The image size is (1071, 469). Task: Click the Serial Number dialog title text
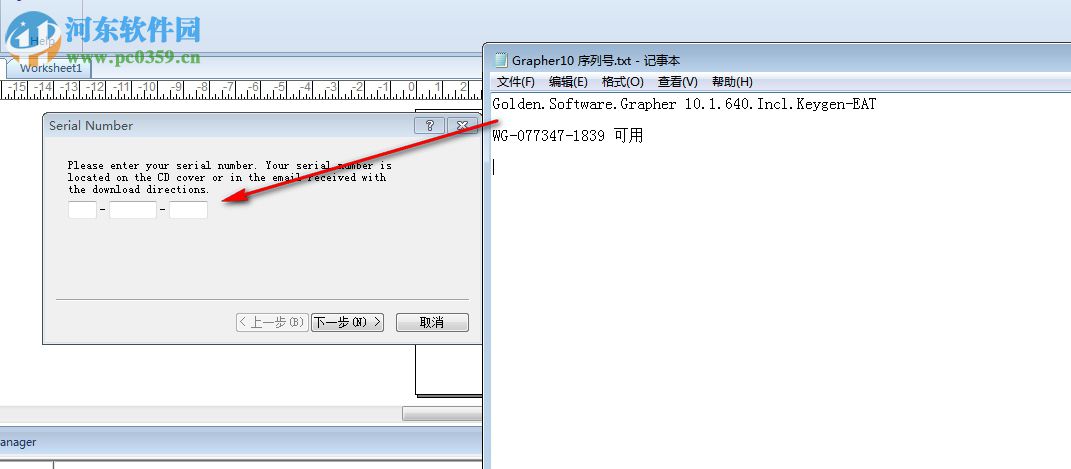(x=91, y=126)
